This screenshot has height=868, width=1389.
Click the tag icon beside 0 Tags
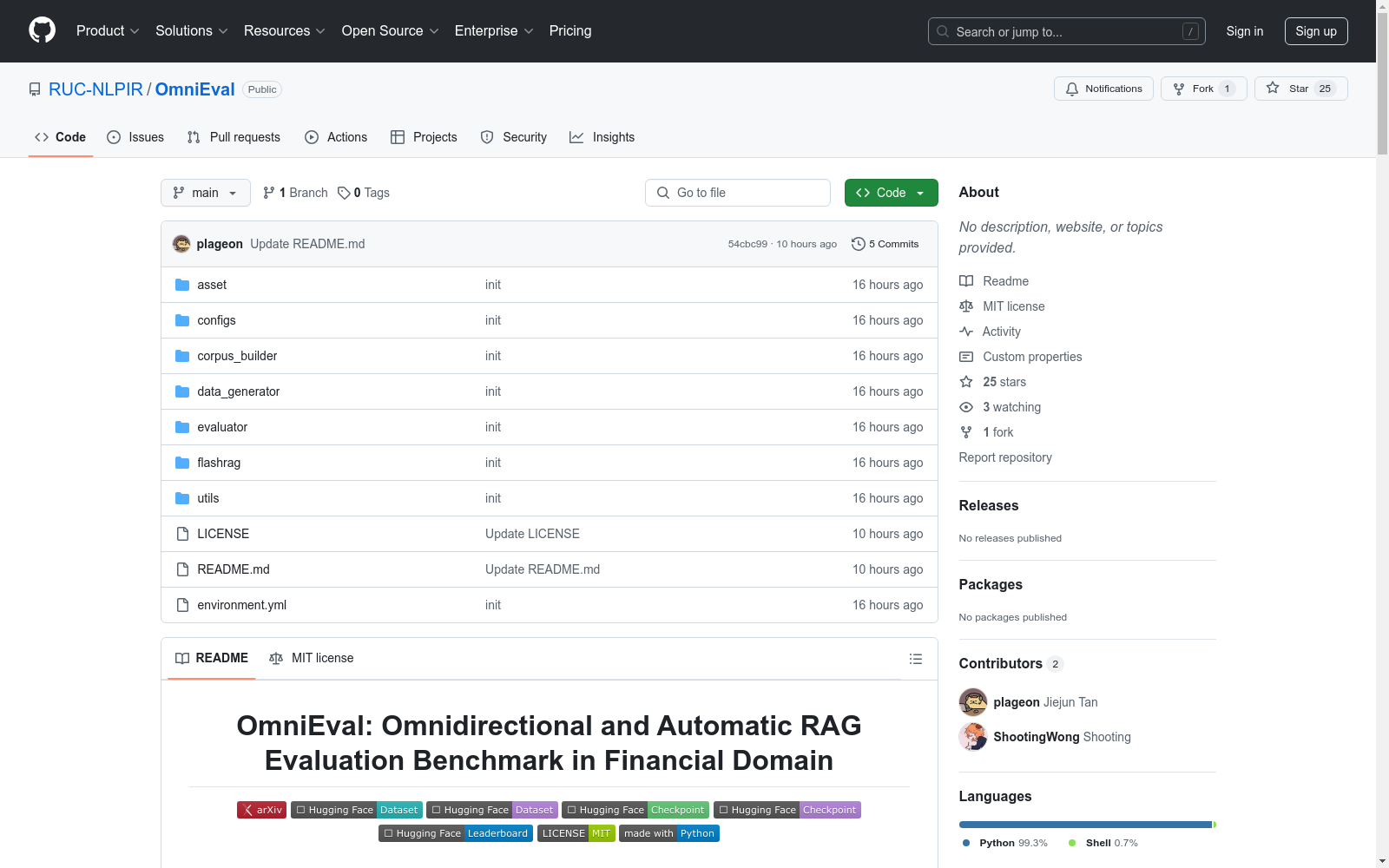[344, 193]
